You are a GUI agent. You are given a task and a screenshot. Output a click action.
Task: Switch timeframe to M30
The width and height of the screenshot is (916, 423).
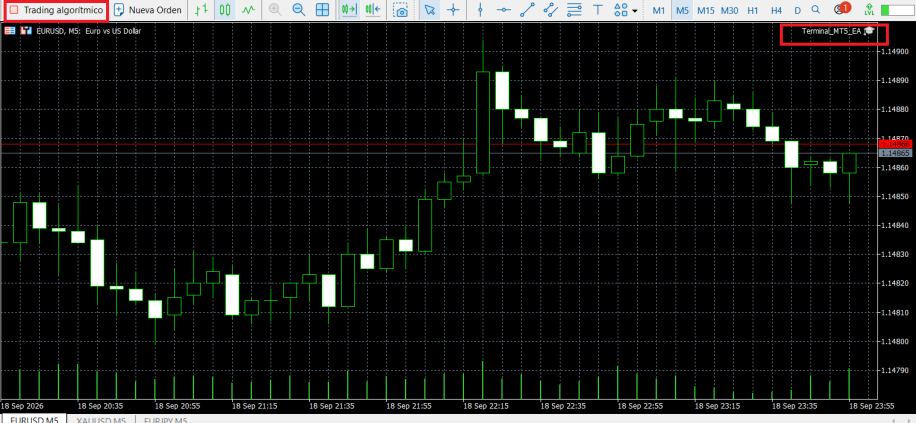729,11
